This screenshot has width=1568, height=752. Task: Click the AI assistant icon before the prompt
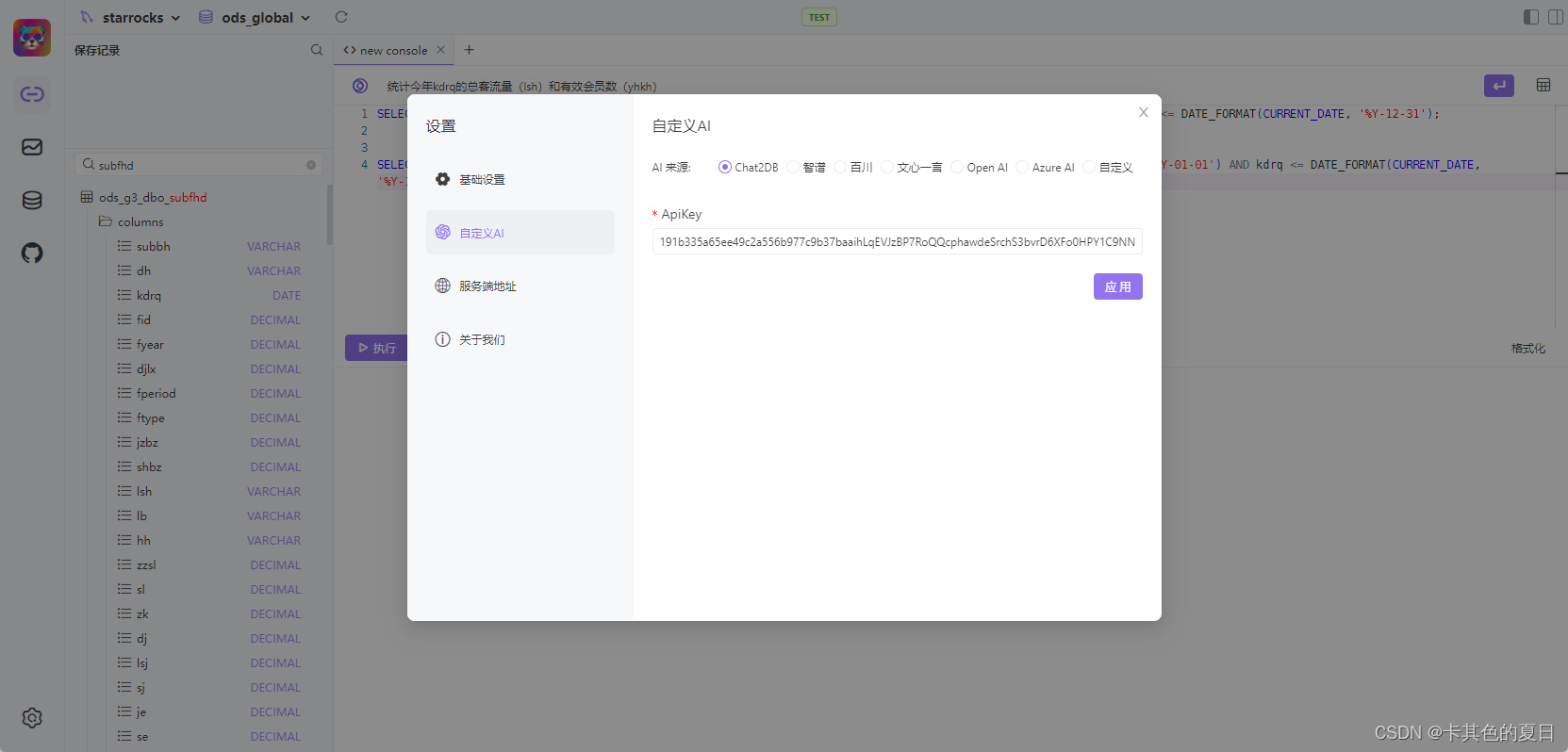pyautogui.click(x=360, y=86)
